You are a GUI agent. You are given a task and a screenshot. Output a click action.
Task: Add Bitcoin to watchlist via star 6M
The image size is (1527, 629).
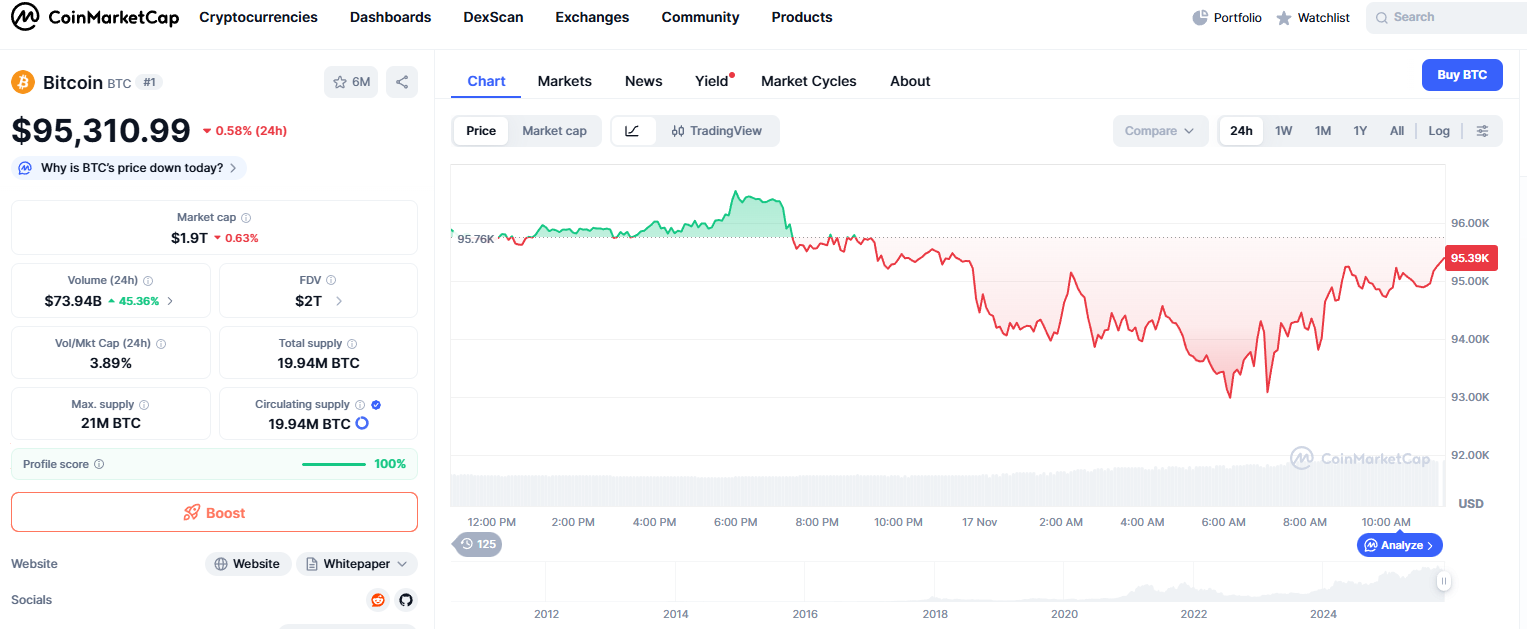(x=351, y=82)
